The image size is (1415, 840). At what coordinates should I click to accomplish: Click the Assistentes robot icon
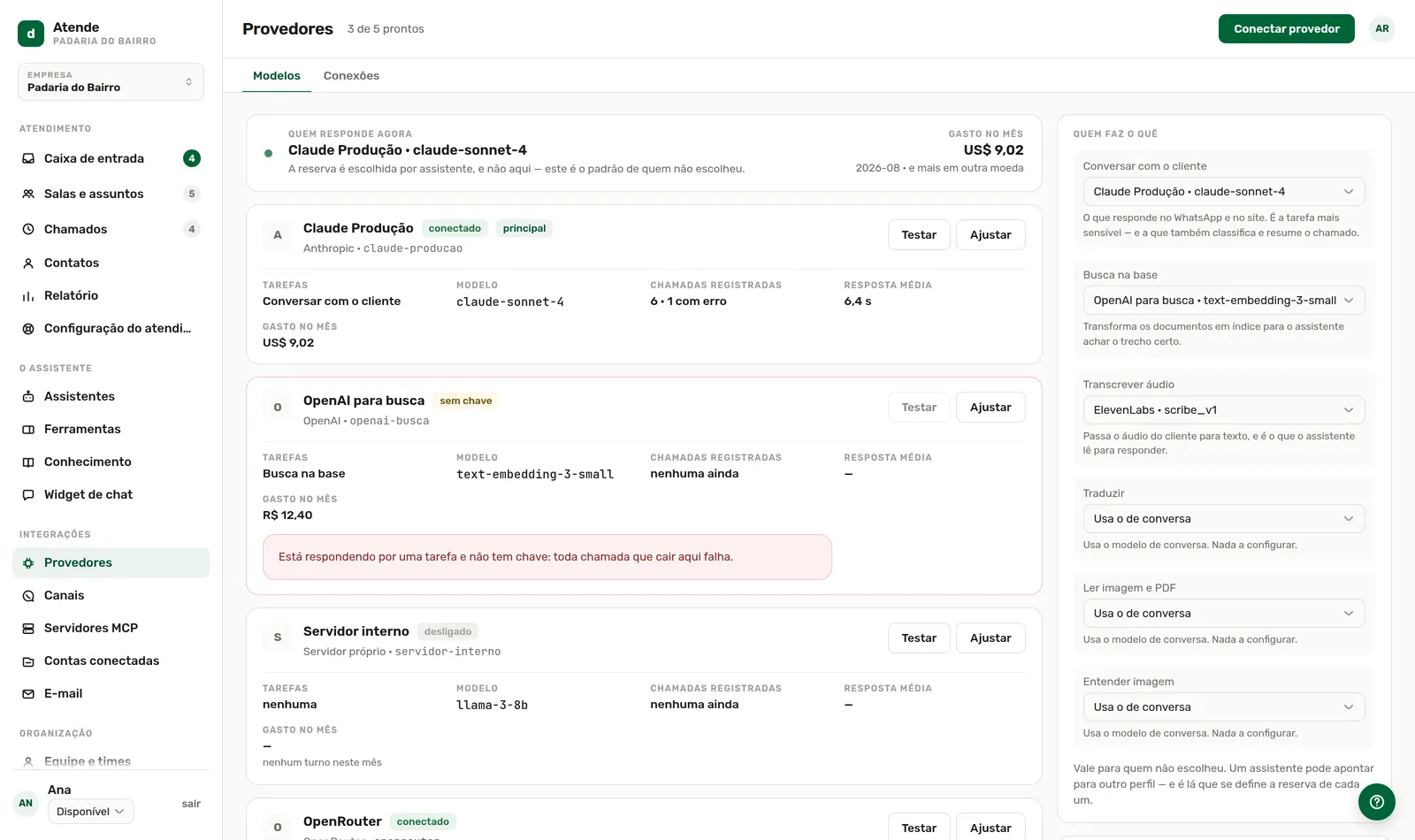coord(28,396)
